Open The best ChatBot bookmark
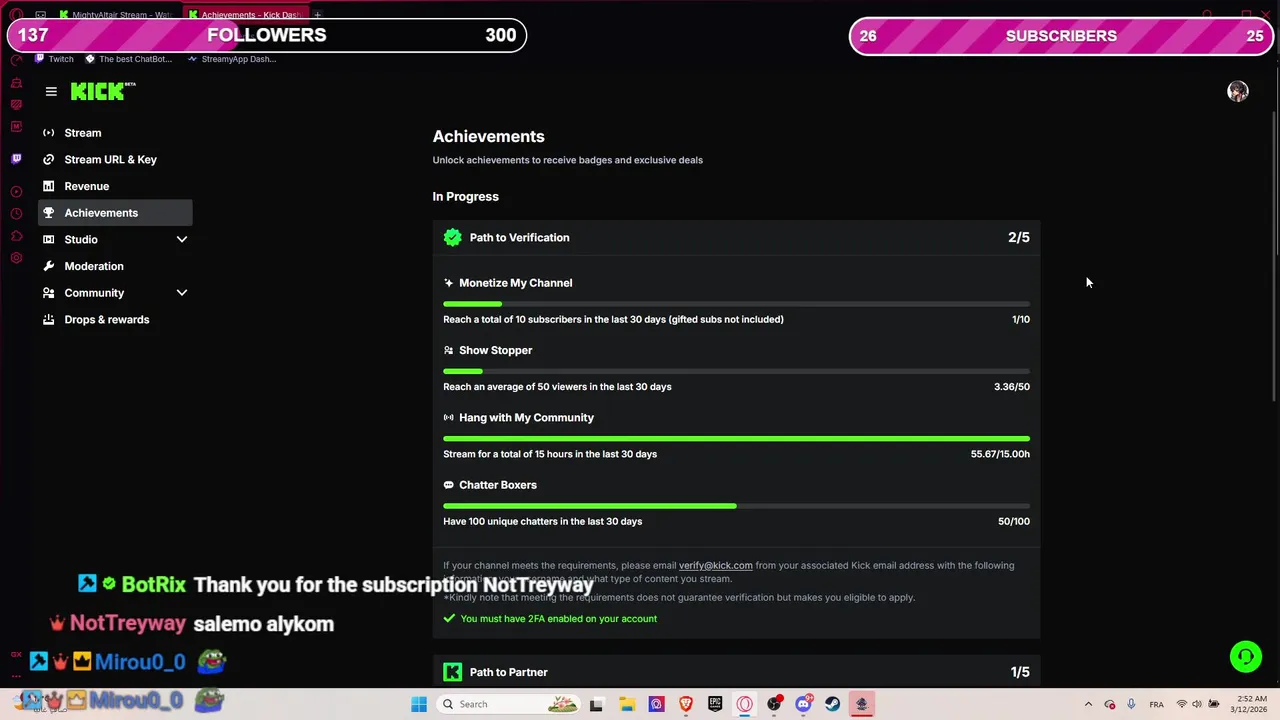The height and width of the screenshot is (720, 1280). click(x=128, y=59)
